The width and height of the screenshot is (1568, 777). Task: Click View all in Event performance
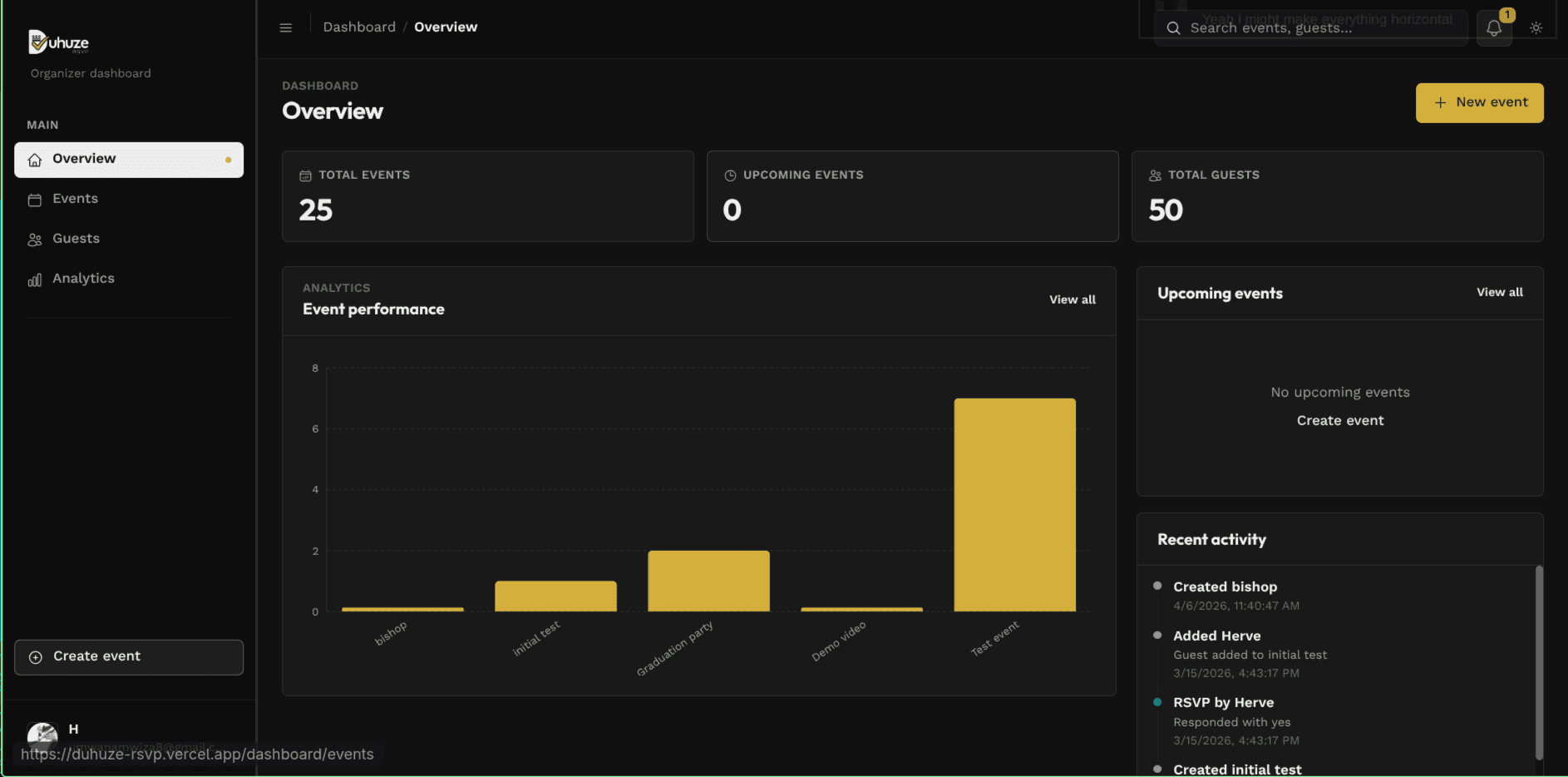[x=1072, y=299]
